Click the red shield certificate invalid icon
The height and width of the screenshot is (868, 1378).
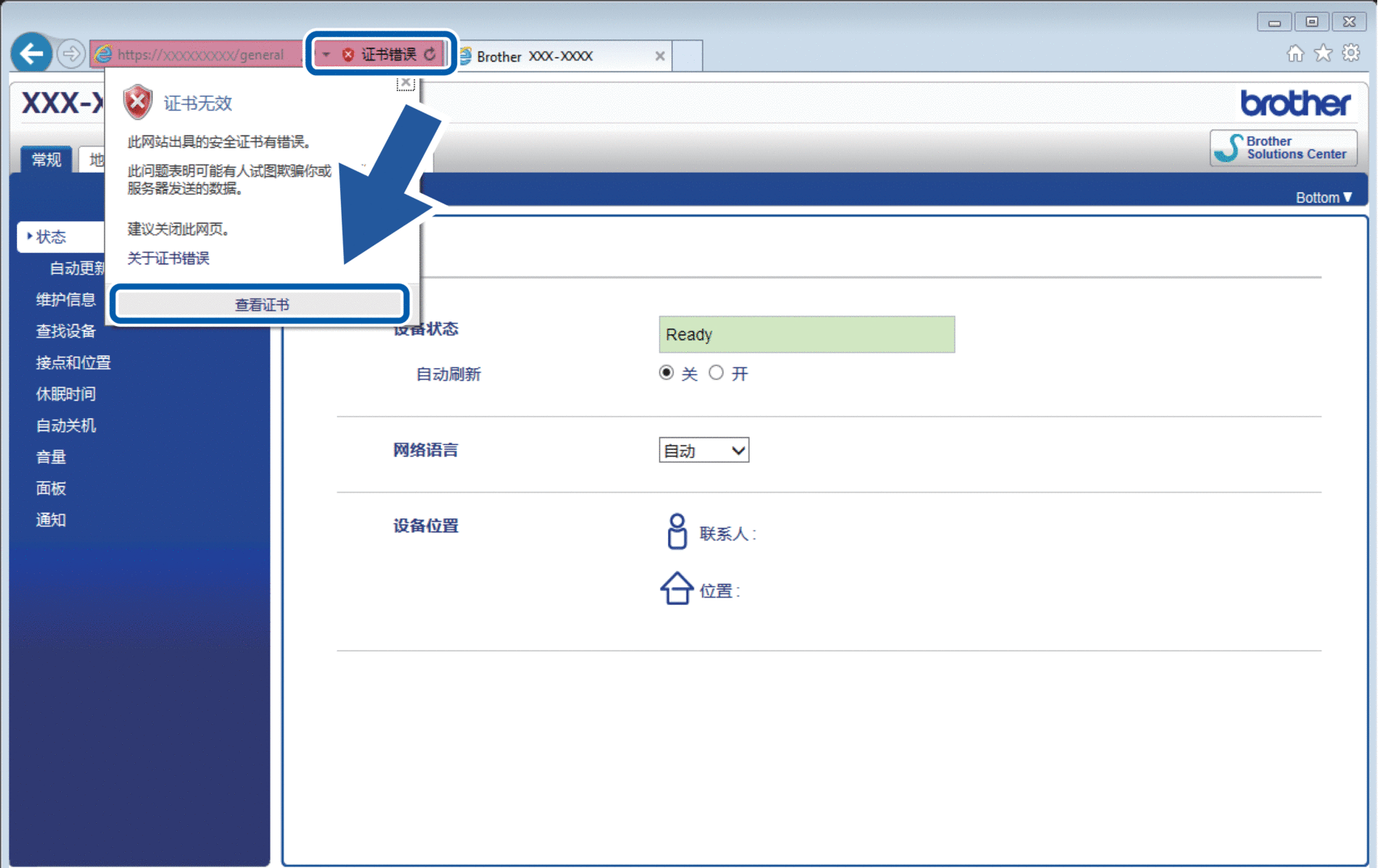(x=138, y=103)
